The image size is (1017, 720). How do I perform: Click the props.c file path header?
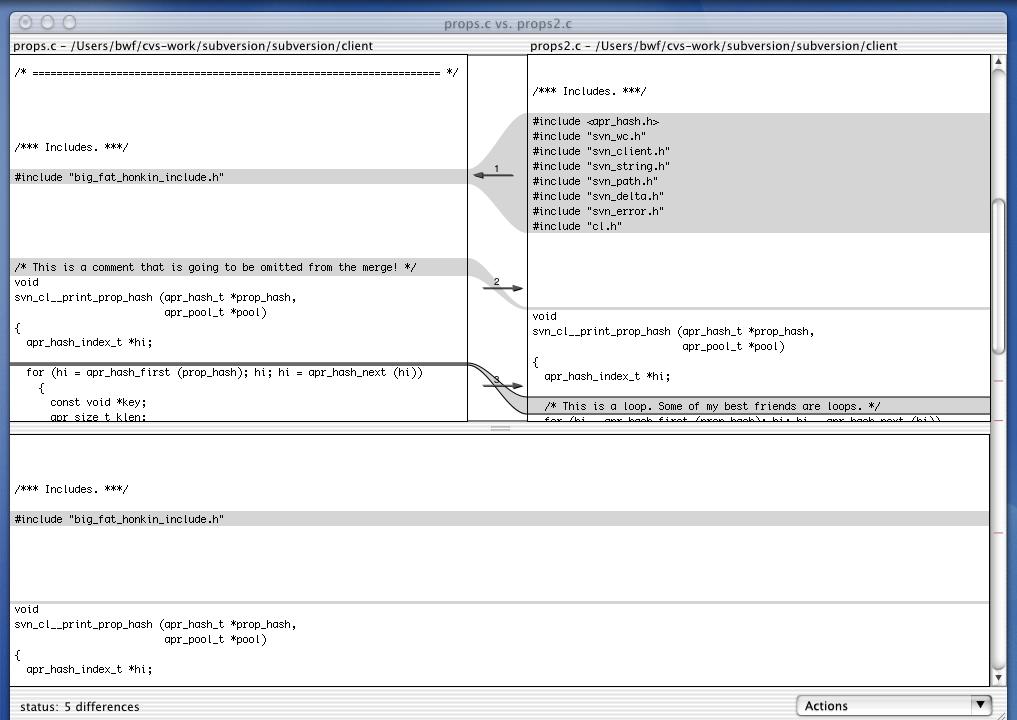193,45
